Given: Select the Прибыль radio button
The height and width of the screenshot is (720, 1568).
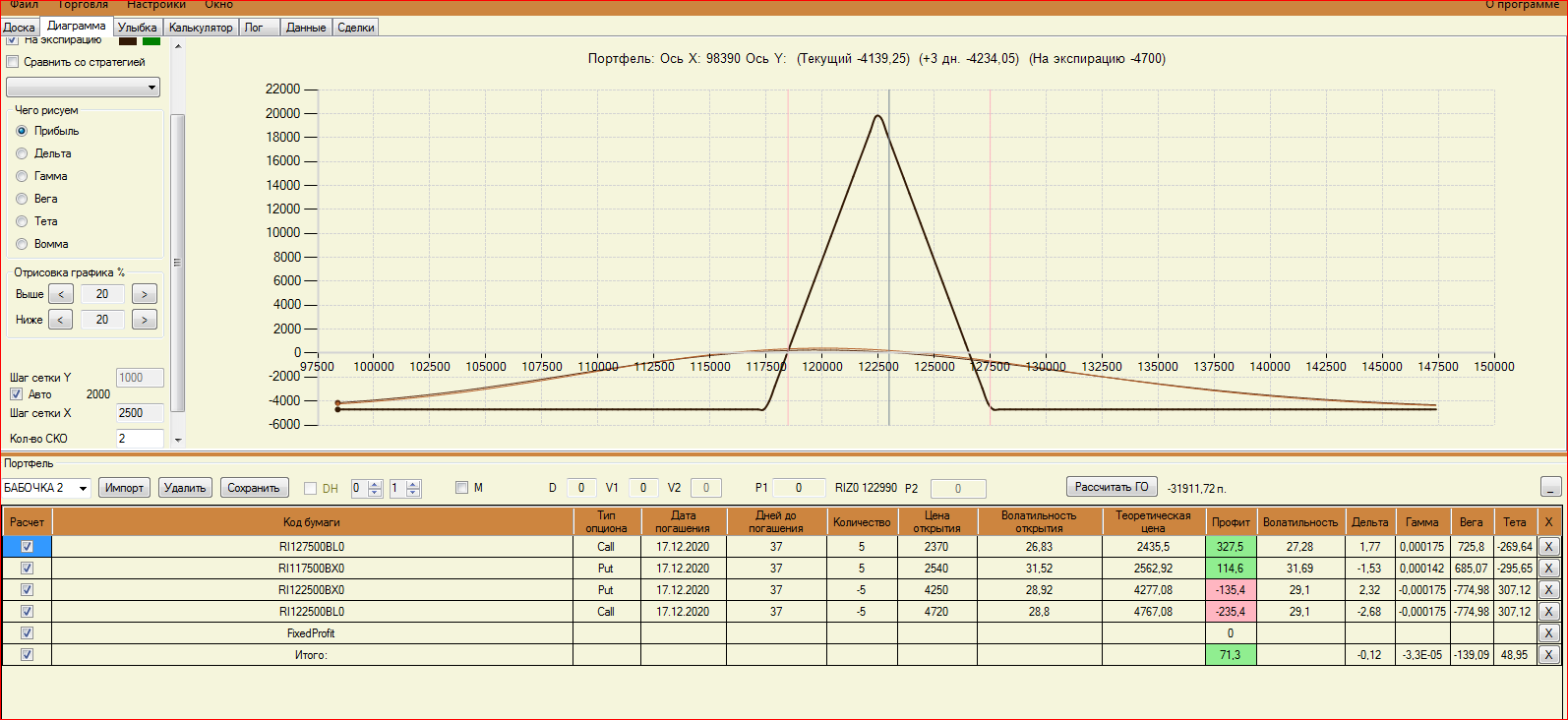Looking at the screenshot, I should 22,131.
